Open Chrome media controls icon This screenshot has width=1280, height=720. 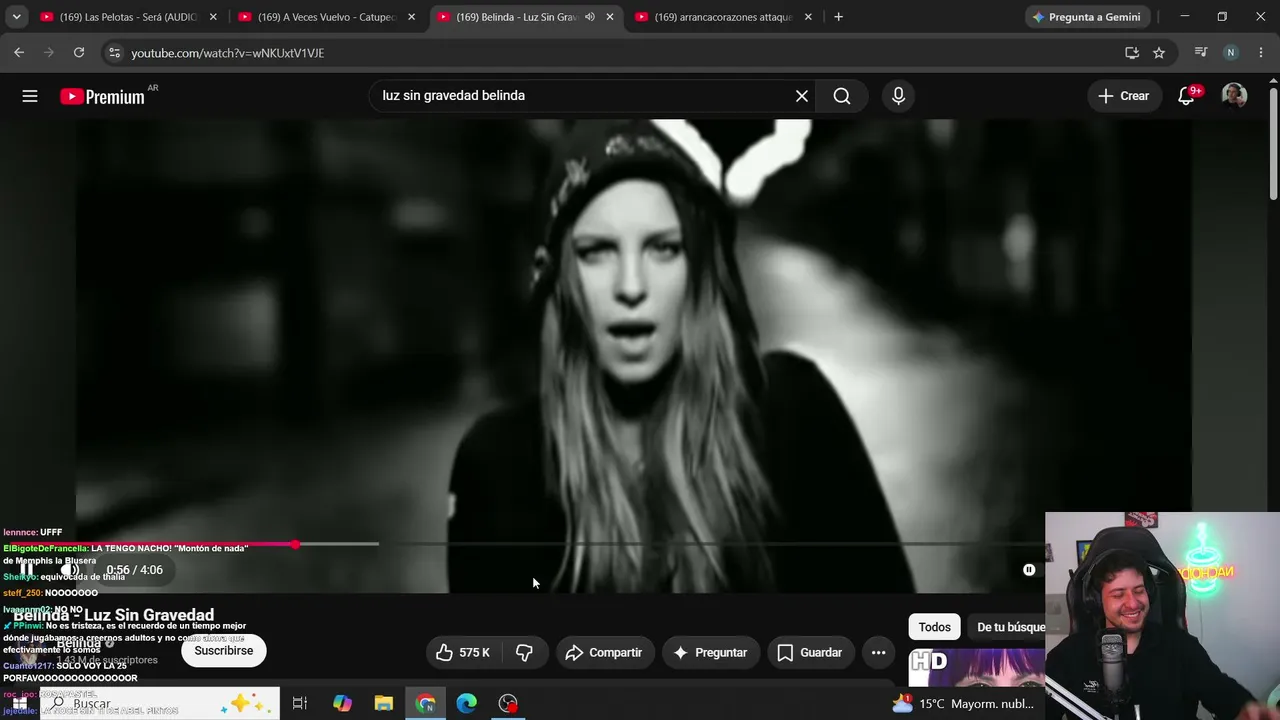(x=1201, y=53)
